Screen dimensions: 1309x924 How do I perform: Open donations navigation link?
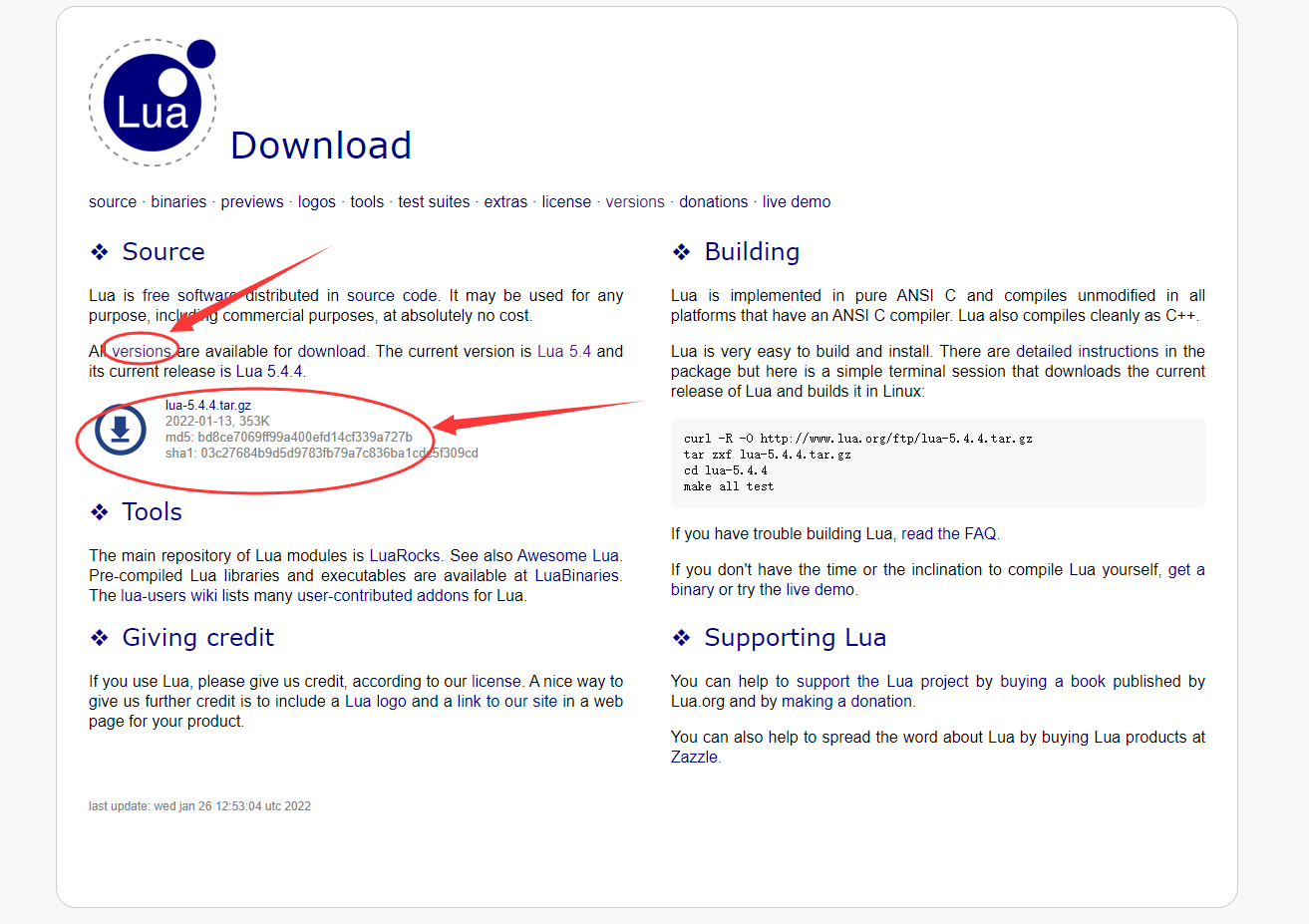pos(714,201)
